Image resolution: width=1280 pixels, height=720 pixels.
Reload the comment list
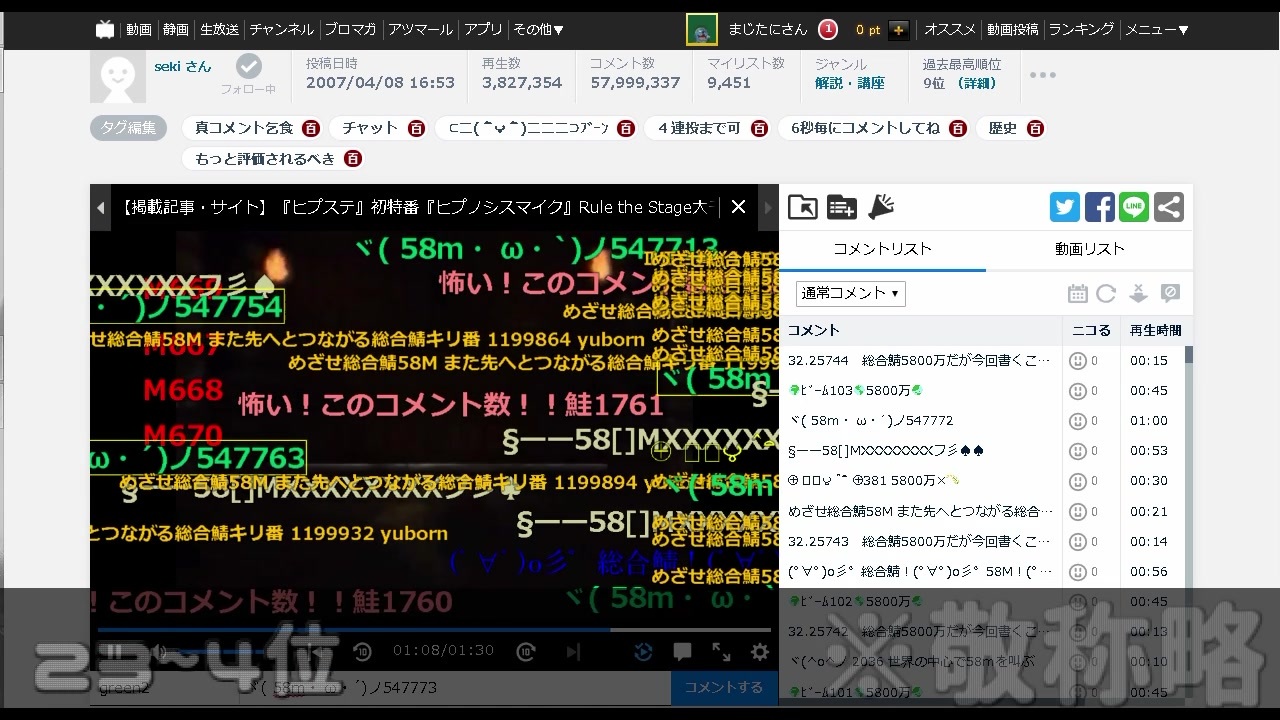1106,293
